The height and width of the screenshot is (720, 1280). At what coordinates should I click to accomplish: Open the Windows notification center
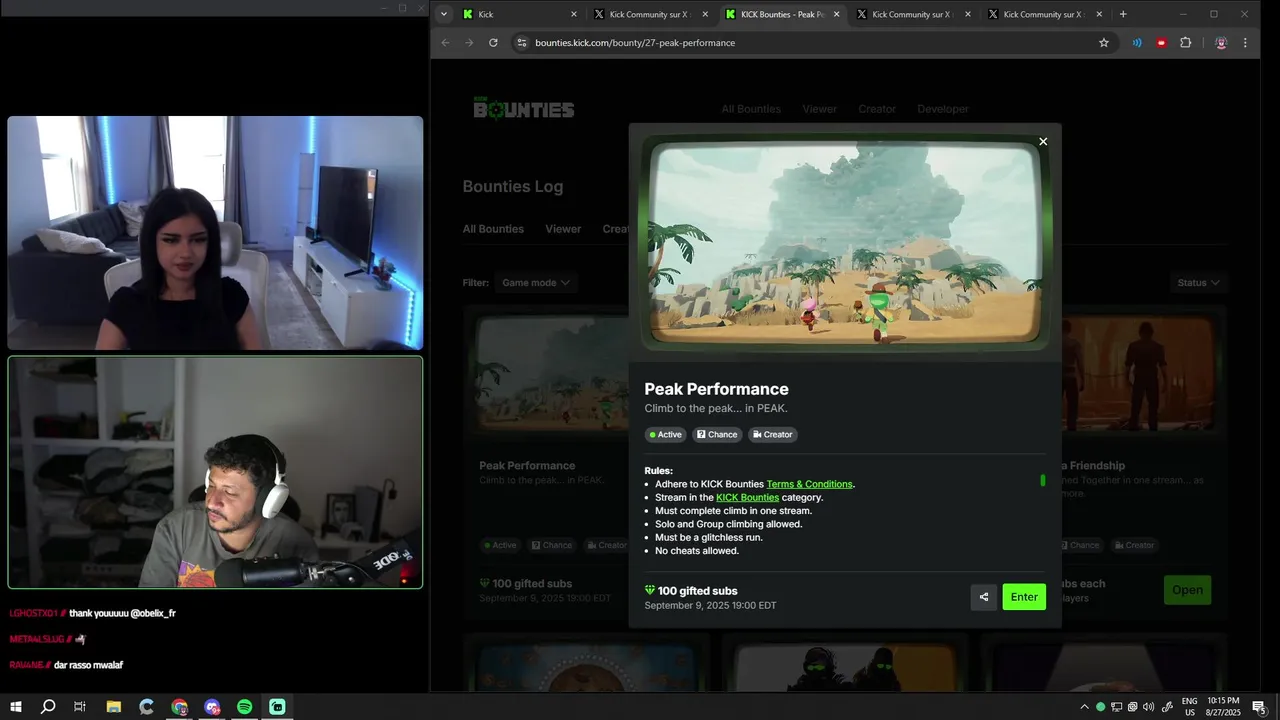tap(1260, 707)
